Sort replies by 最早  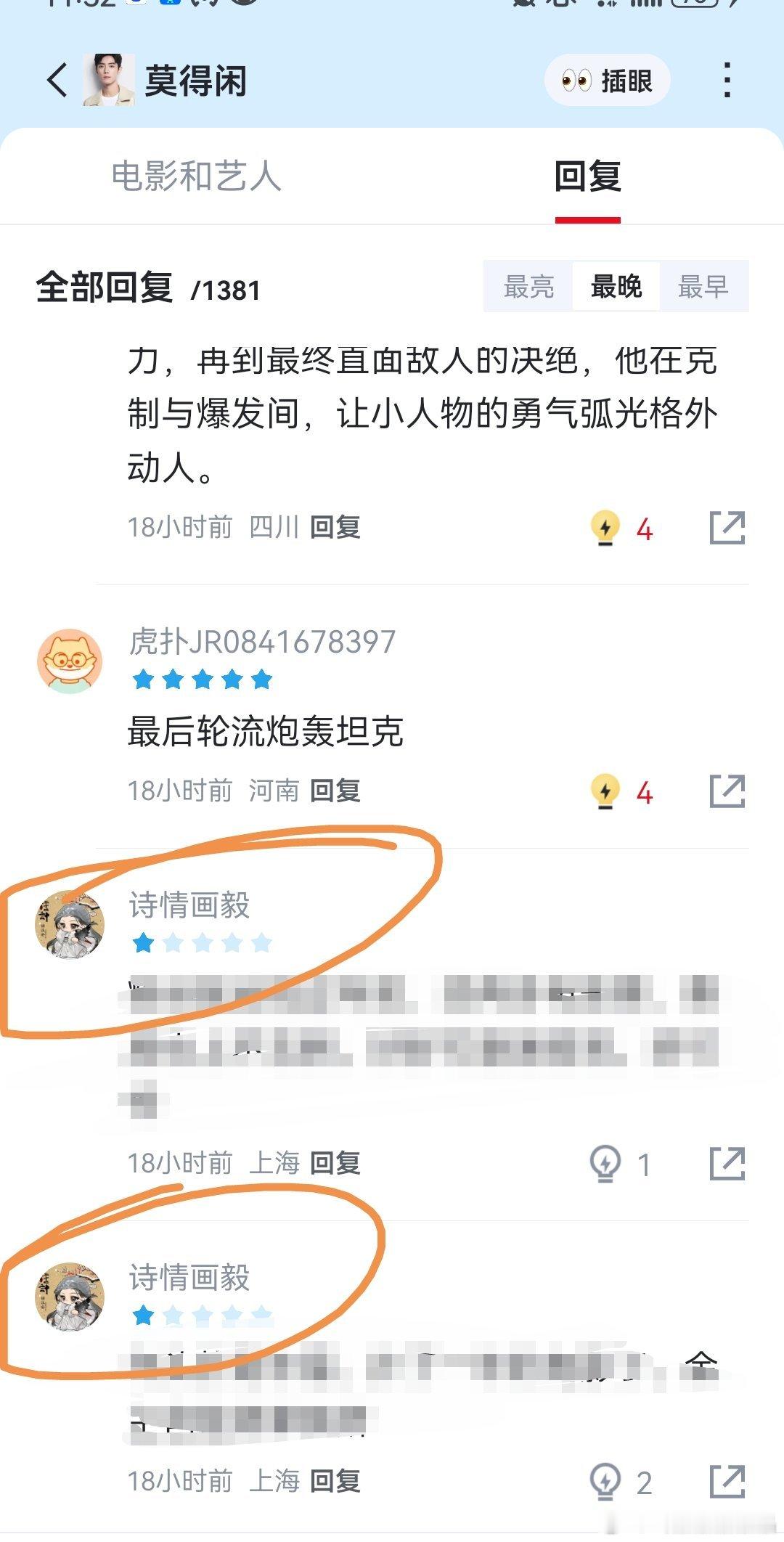(x=703, y=286)
